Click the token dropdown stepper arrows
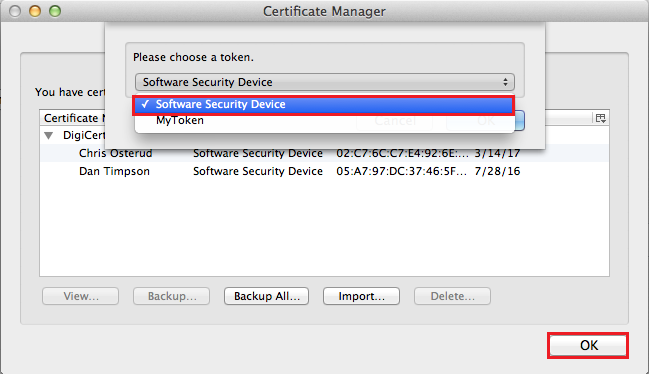The width and height of the screenshot is (649, 374). tap(505, 82)
